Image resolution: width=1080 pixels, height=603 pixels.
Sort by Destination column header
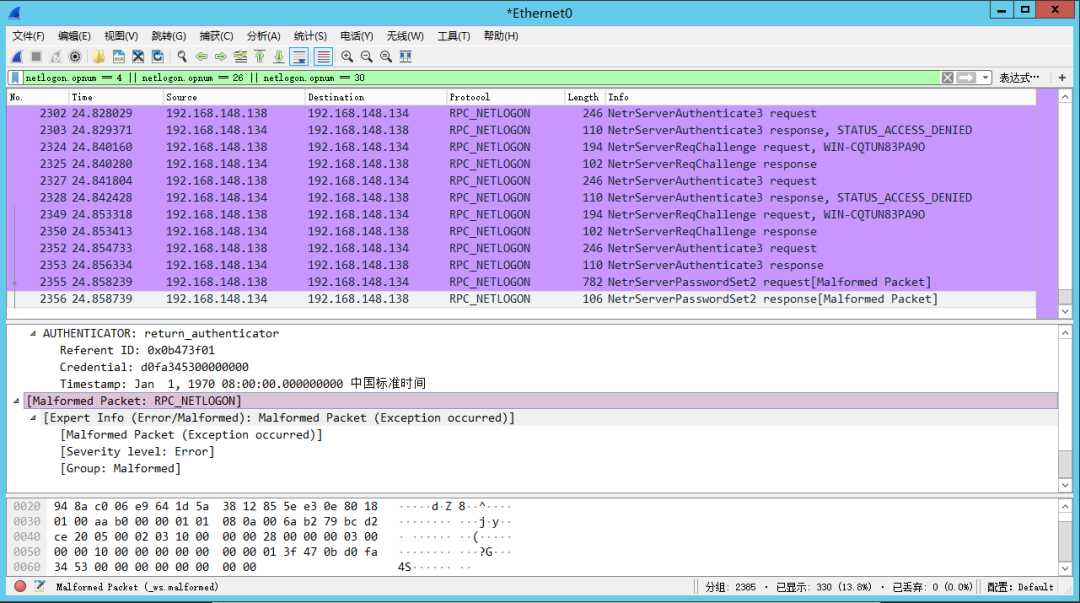pos(375,97)
